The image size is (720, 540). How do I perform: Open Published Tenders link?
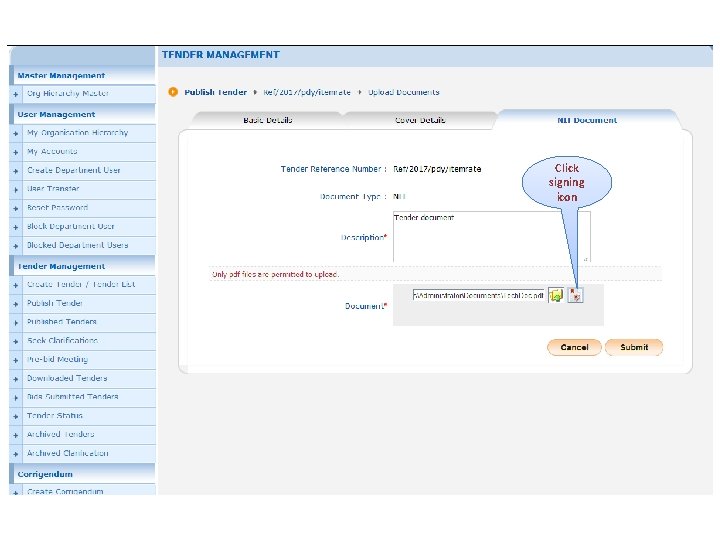[62, 322]
